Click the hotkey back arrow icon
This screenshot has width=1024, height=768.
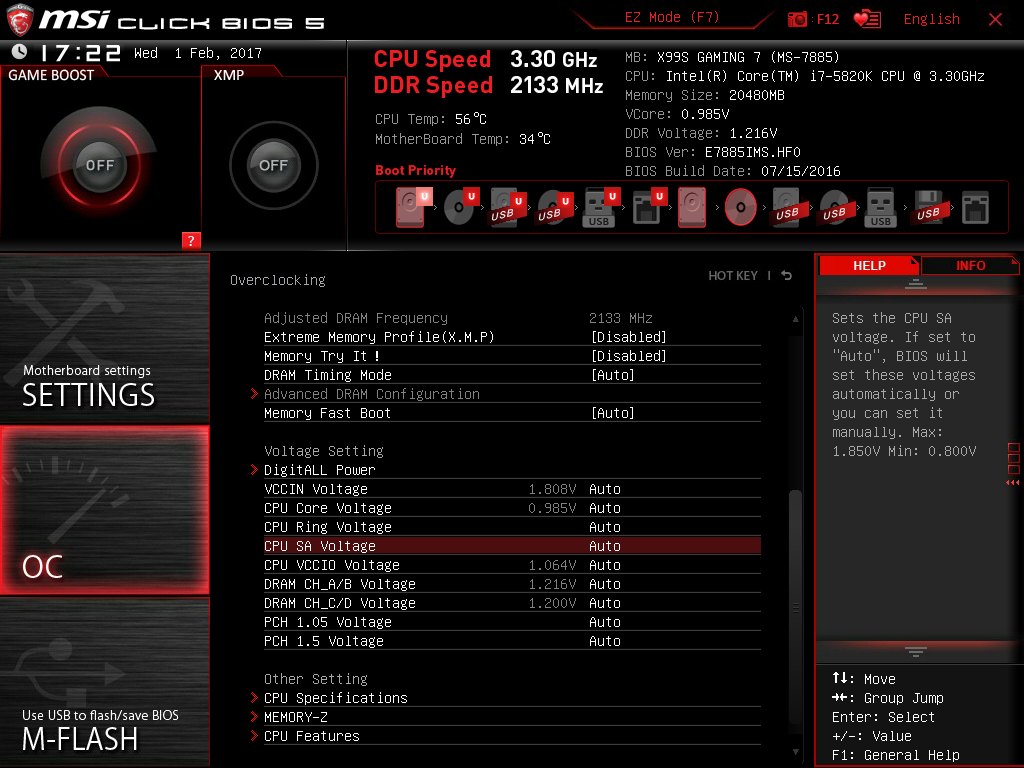pyautogui.click(x=787, y=276)
